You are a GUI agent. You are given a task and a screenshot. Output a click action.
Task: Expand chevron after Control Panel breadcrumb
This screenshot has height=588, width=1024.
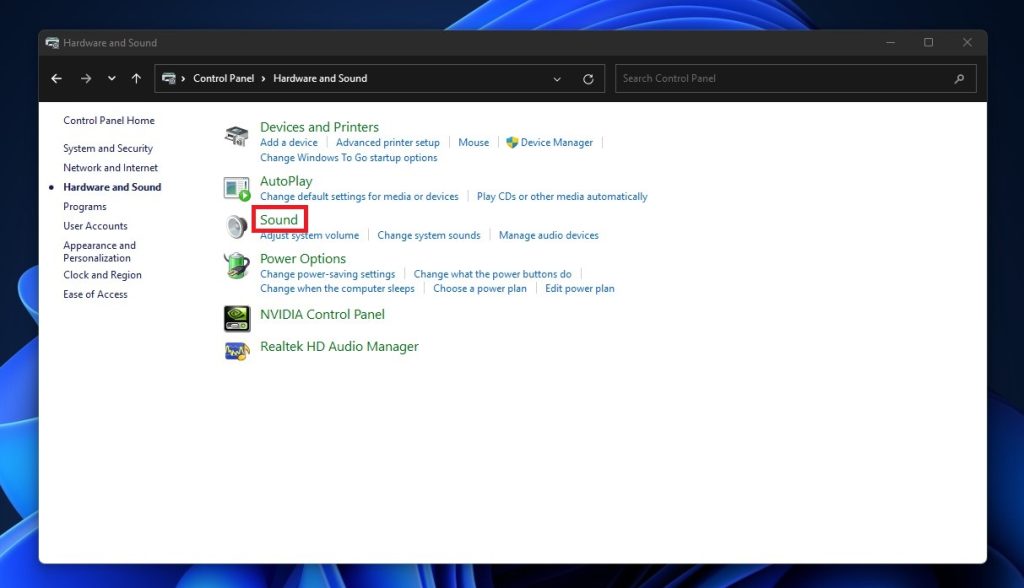(x=263, y=79)
